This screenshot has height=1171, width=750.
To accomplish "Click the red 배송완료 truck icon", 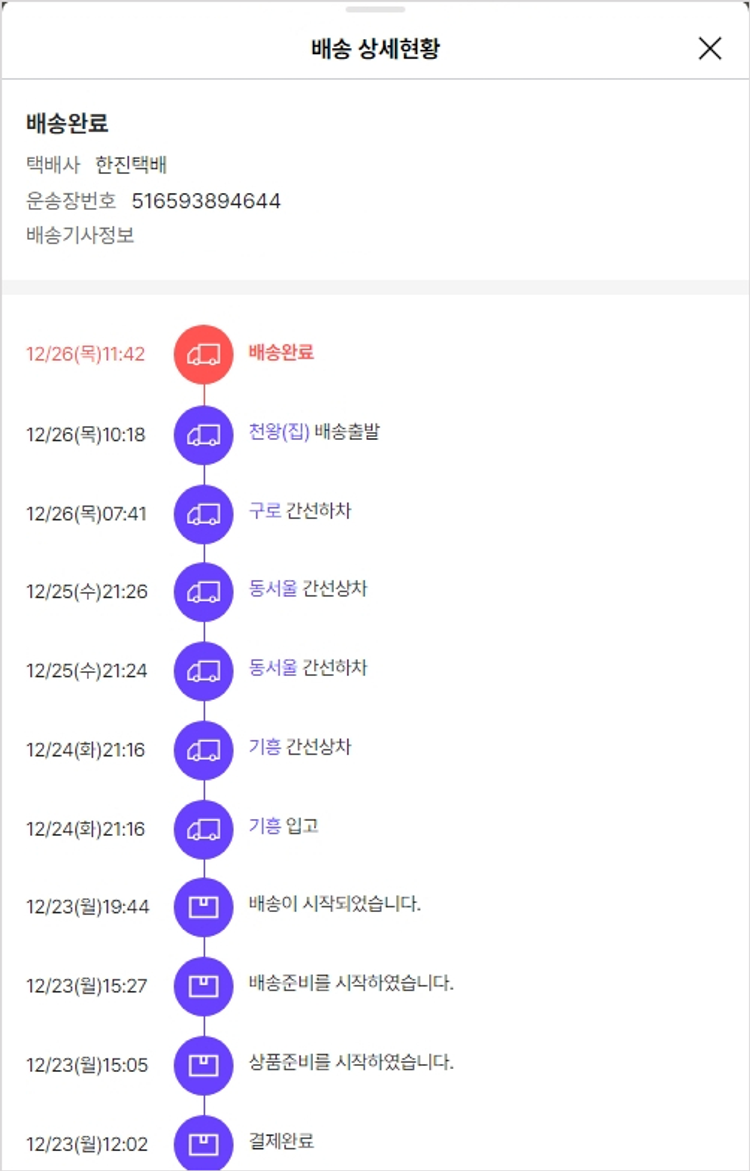I will 204,354.
